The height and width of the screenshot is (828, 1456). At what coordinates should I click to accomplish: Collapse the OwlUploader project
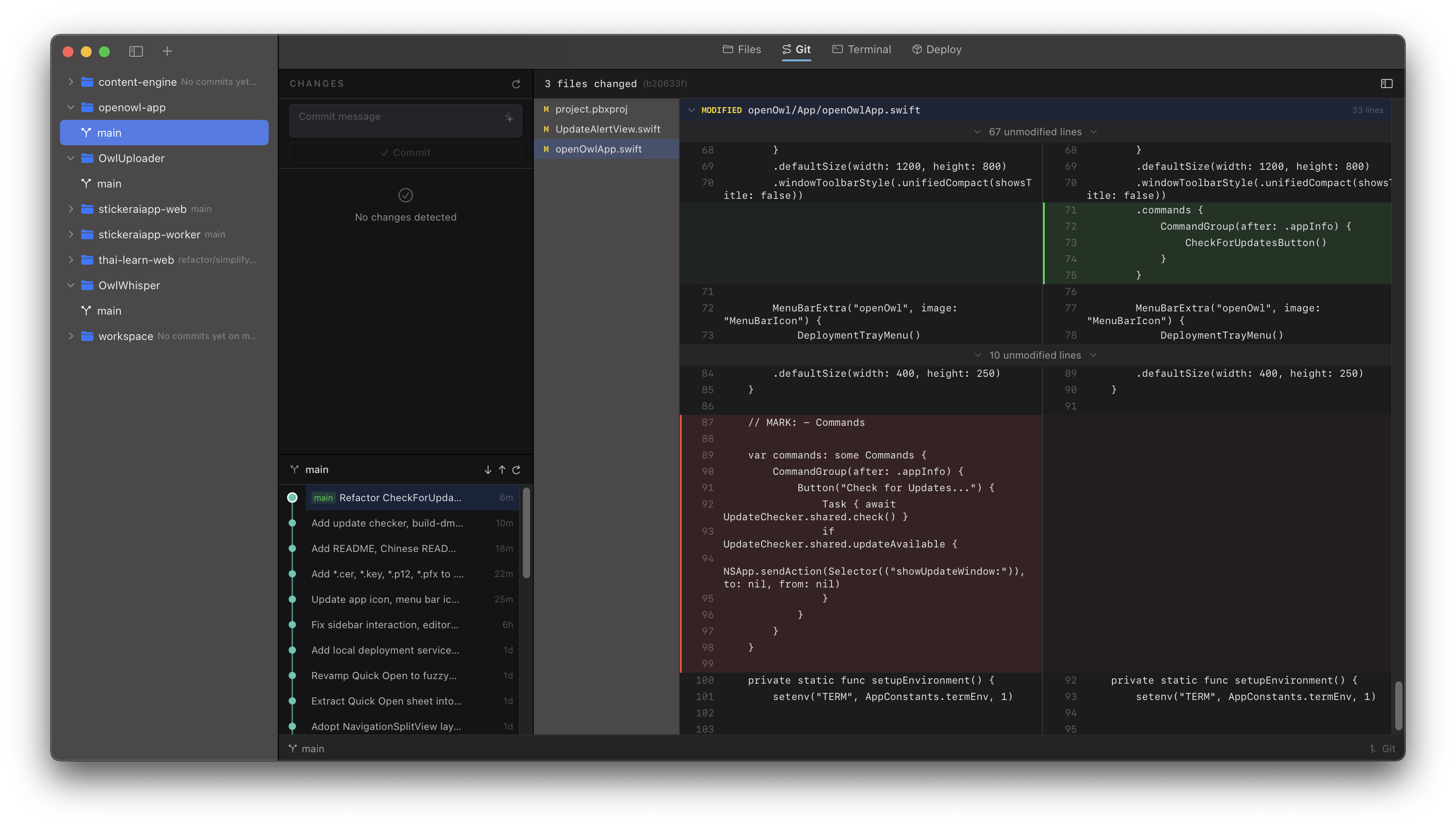(70, 158)
